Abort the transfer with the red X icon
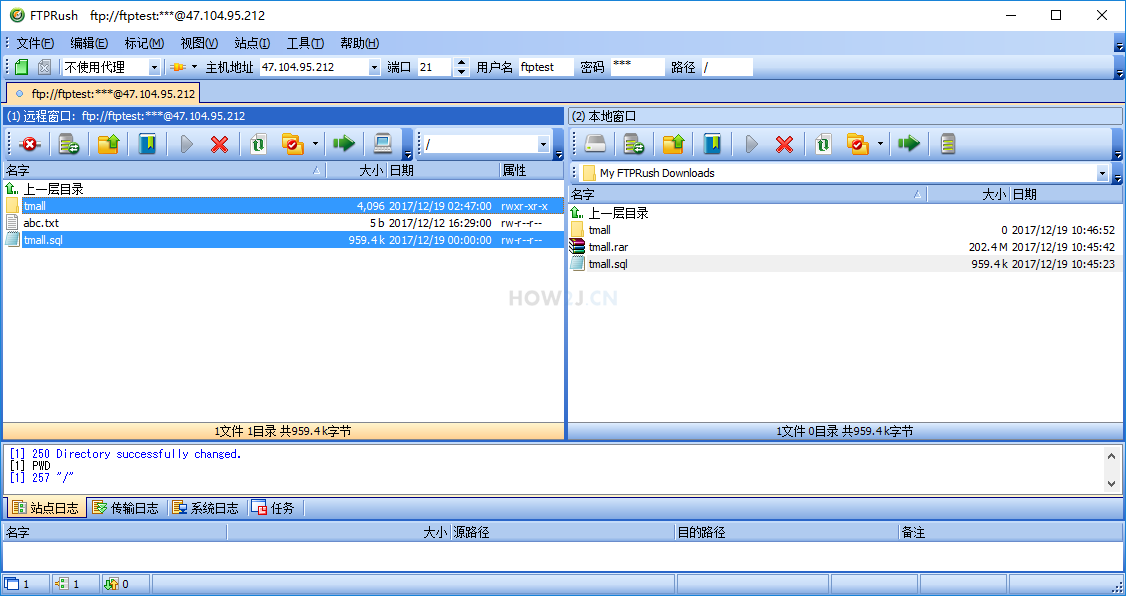 tap(221, 143)
